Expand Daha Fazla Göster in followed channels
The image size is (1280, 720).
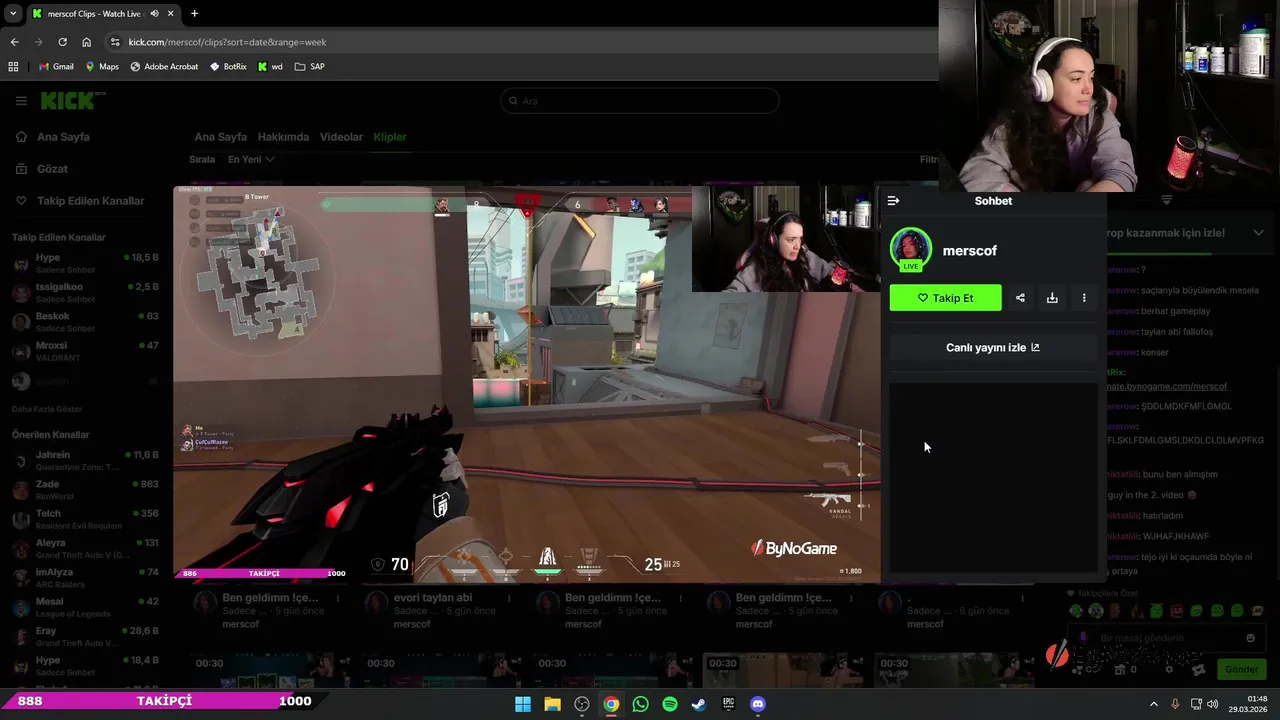[47, 409]
